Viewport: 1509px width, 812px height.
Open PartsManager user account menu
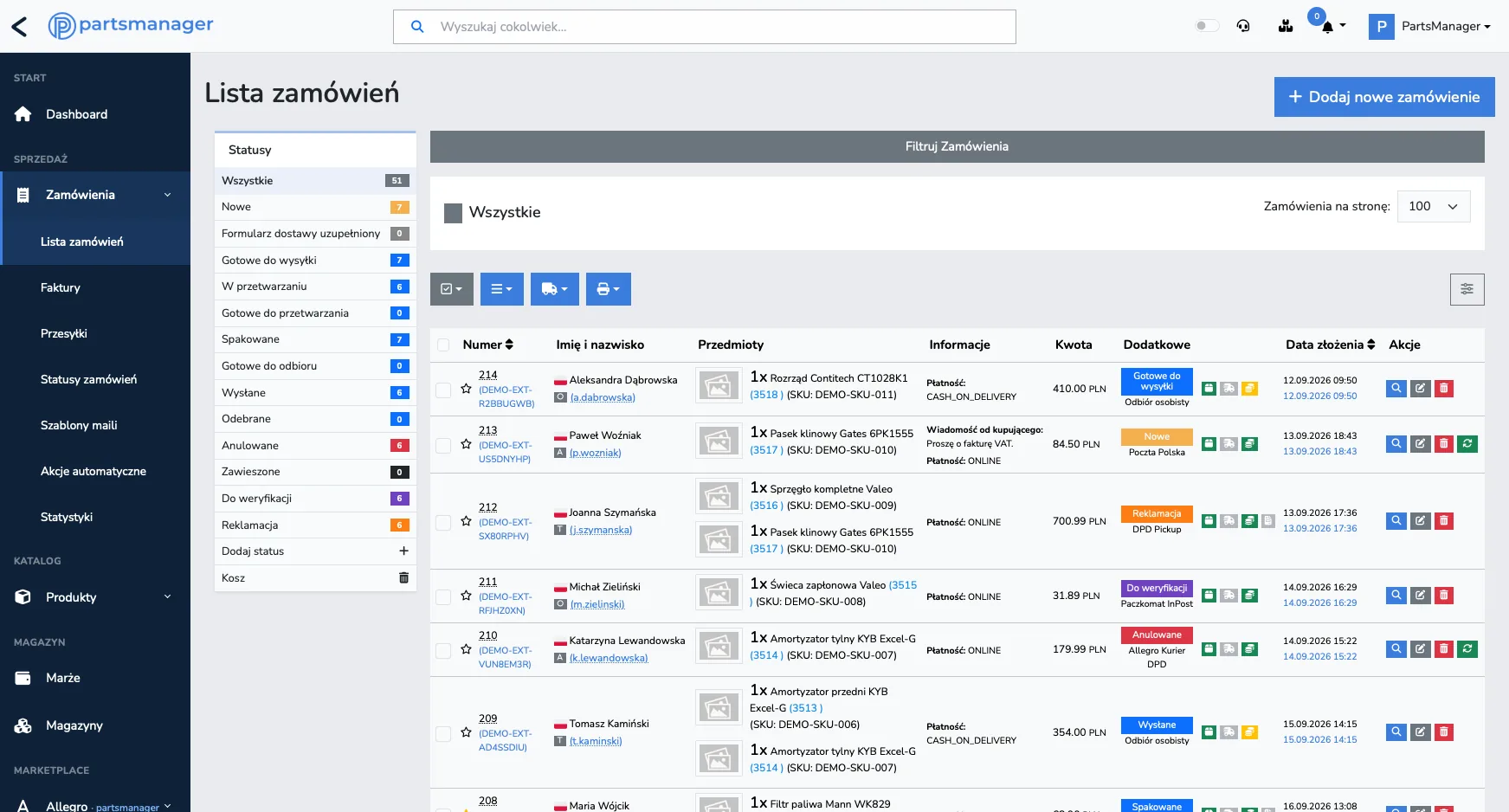click(x=1430, y=26)
